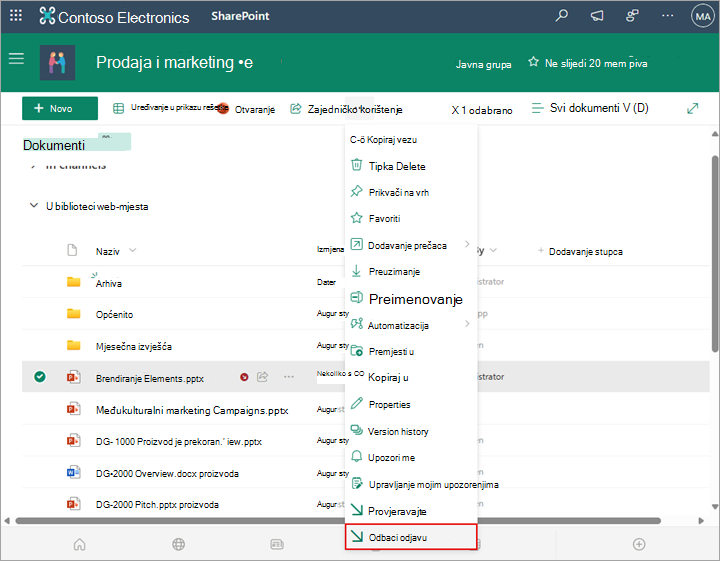Click the globe icon in bottom bar
Image resolution: width=720 pixels, height=561 pixels.
(178, 544)
